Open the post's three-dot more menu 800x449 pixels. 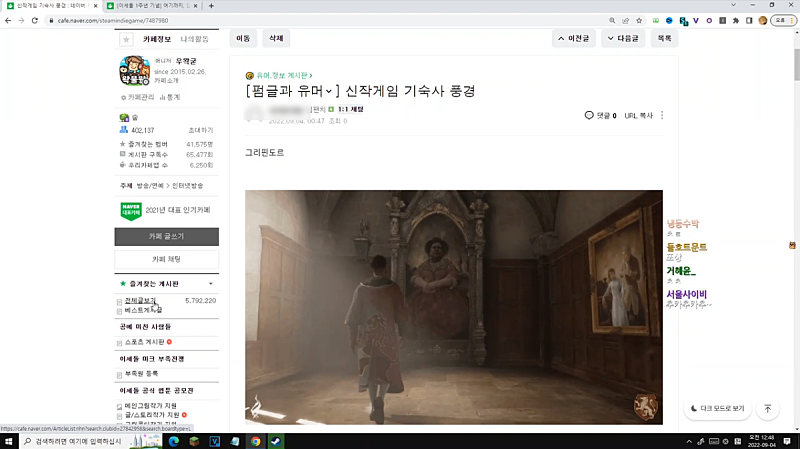coord(662,115)
